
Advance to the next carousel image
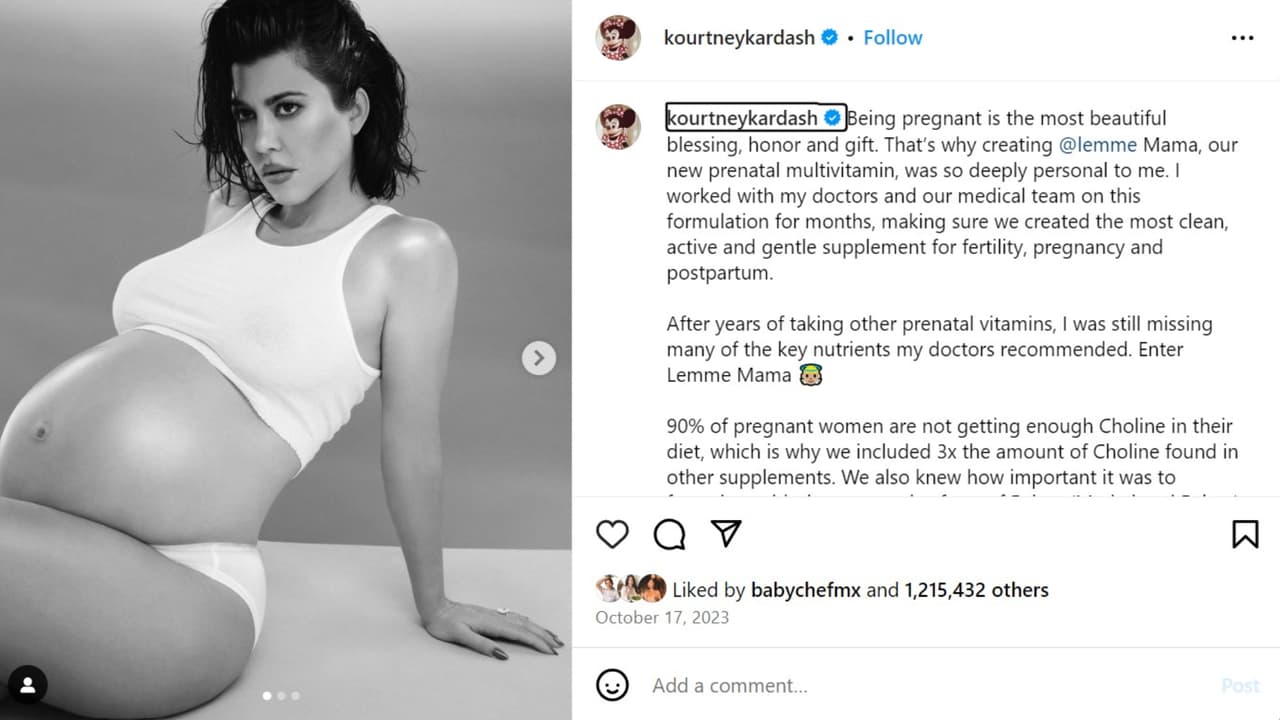click(x=538, y=357)
